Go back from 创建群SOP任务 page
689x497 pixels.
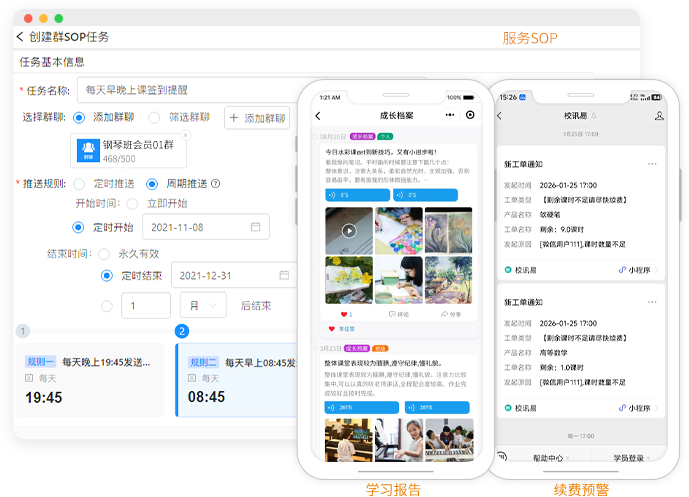[x=19, y=36]
